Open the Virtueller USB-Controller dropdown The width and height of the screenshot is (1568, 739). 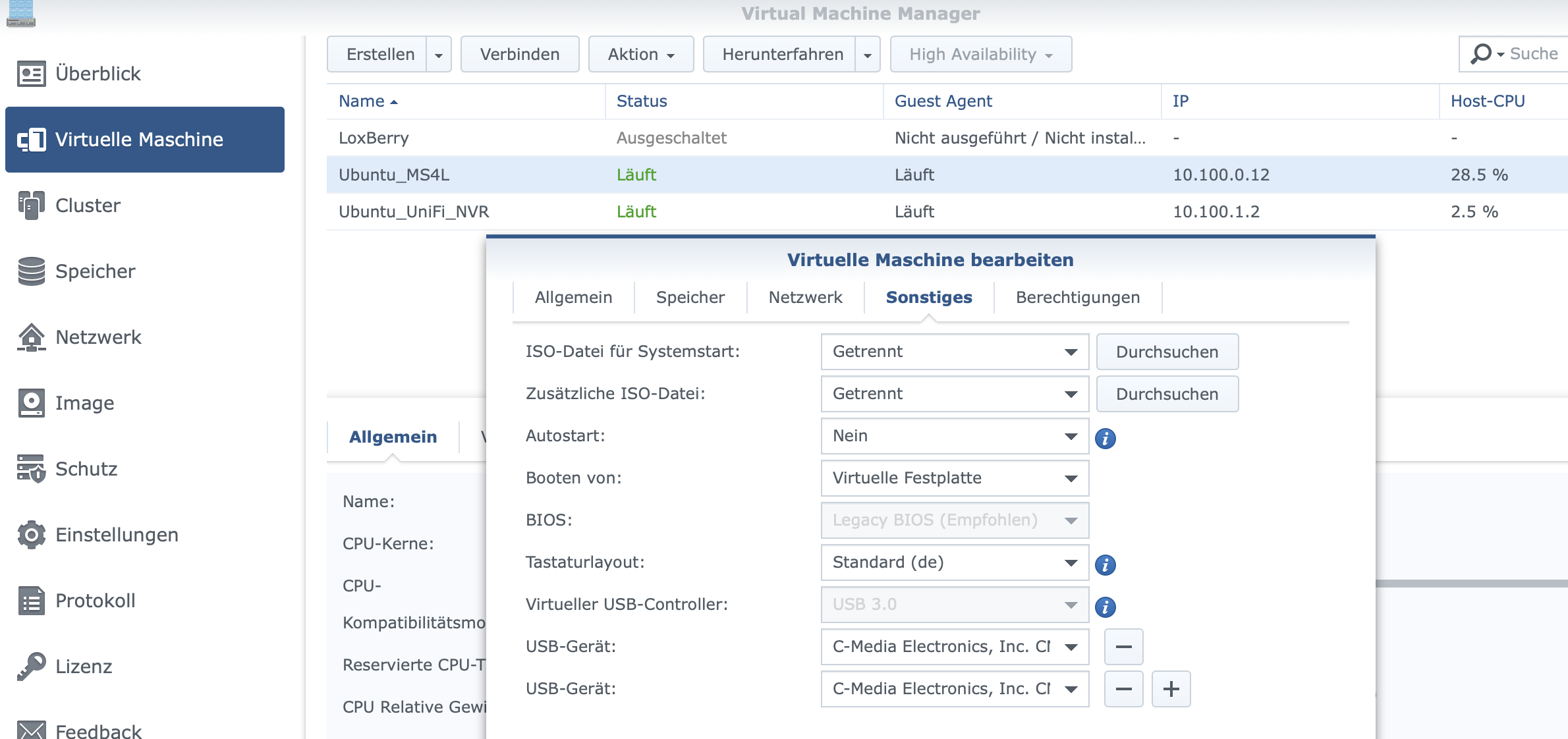coord(955,605)
